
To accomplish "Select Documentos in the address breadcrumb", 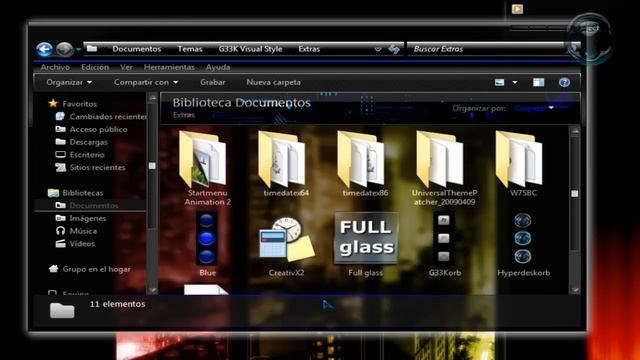I will click(137, 49).
